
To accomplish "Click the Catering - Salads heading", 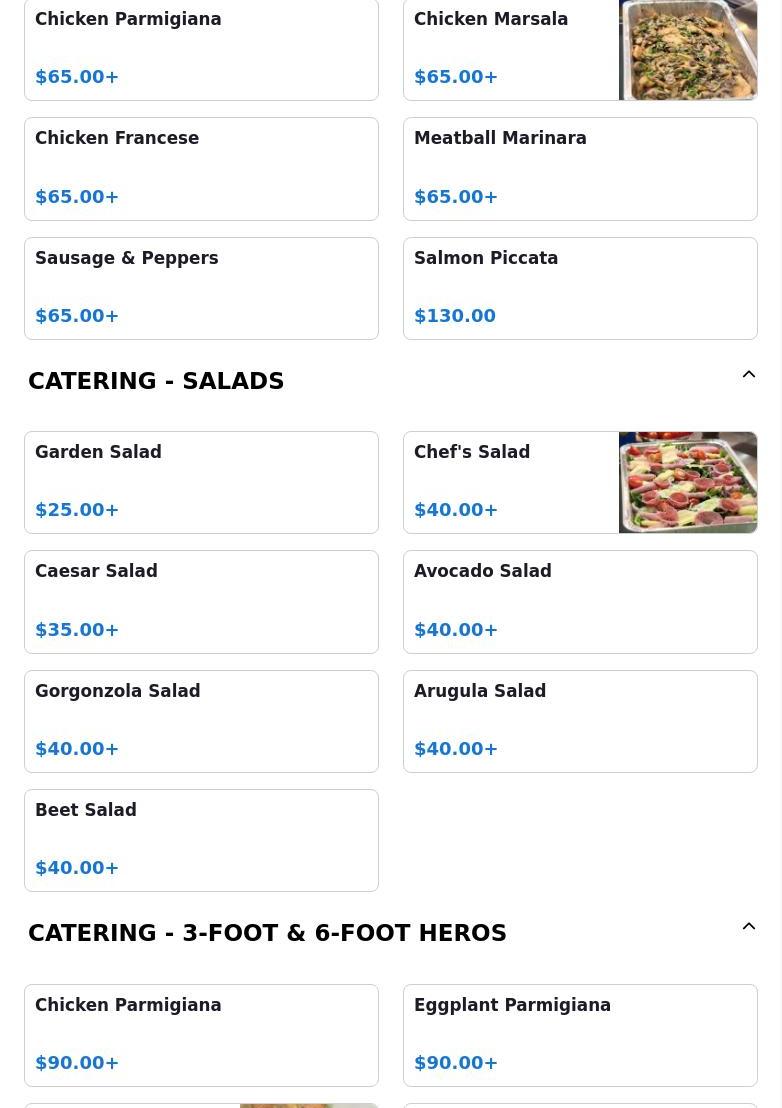I will [156, 381].
